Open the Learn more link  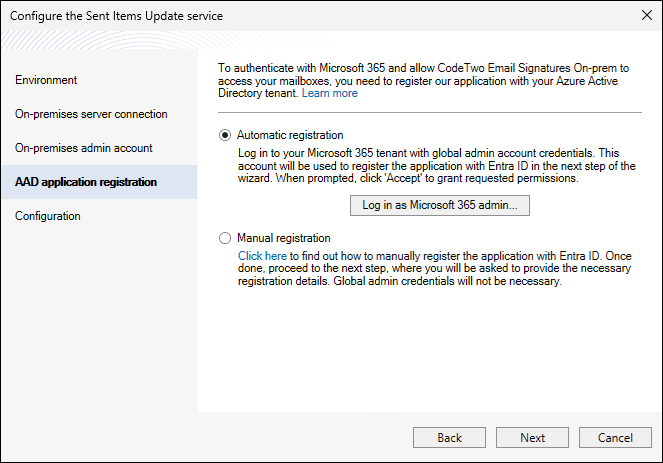pos(329,93)
